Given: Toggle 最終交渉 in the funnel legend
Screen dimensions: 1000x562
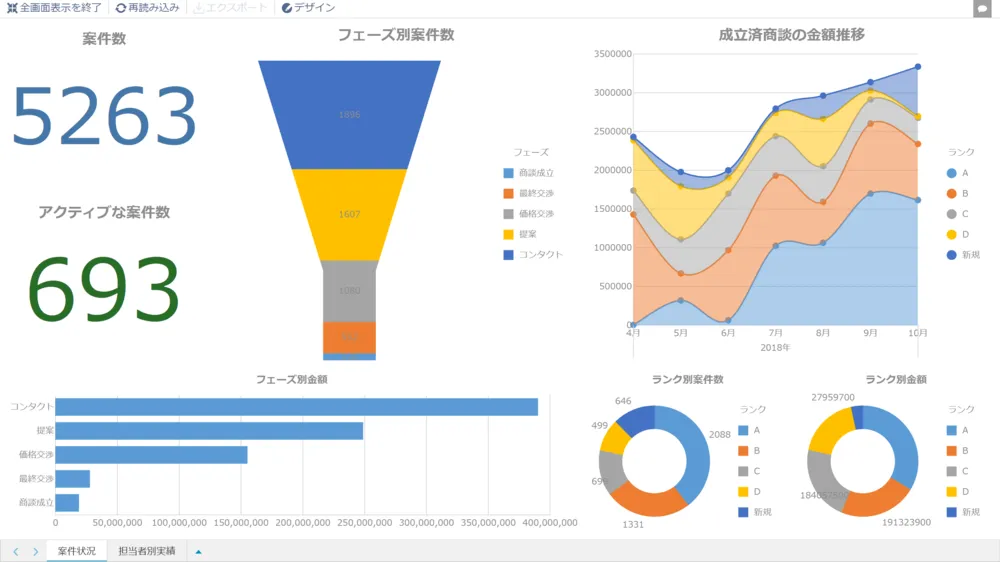Looking at the screenshot, I should (x=529, y=193).
